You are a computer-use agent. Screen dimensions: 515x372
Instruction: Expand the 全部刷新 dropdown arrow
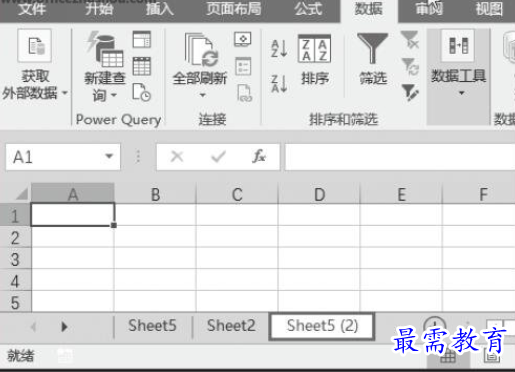[202, 95]
